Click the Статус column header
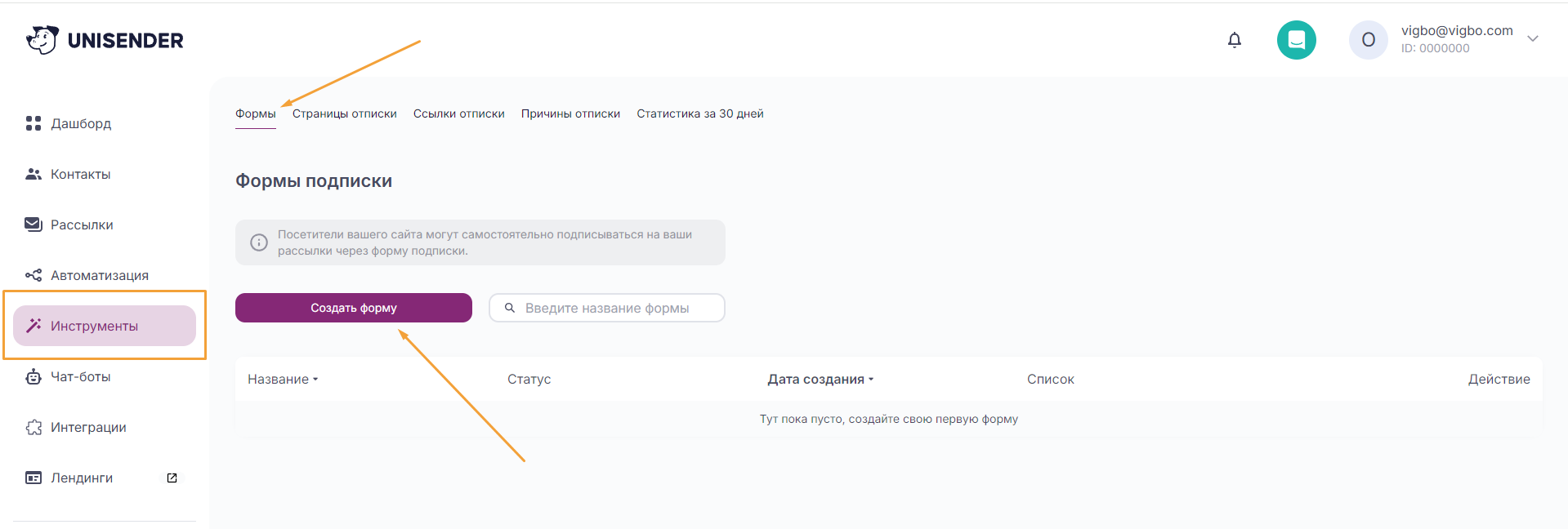1568x529 pixels. point(529,379)
